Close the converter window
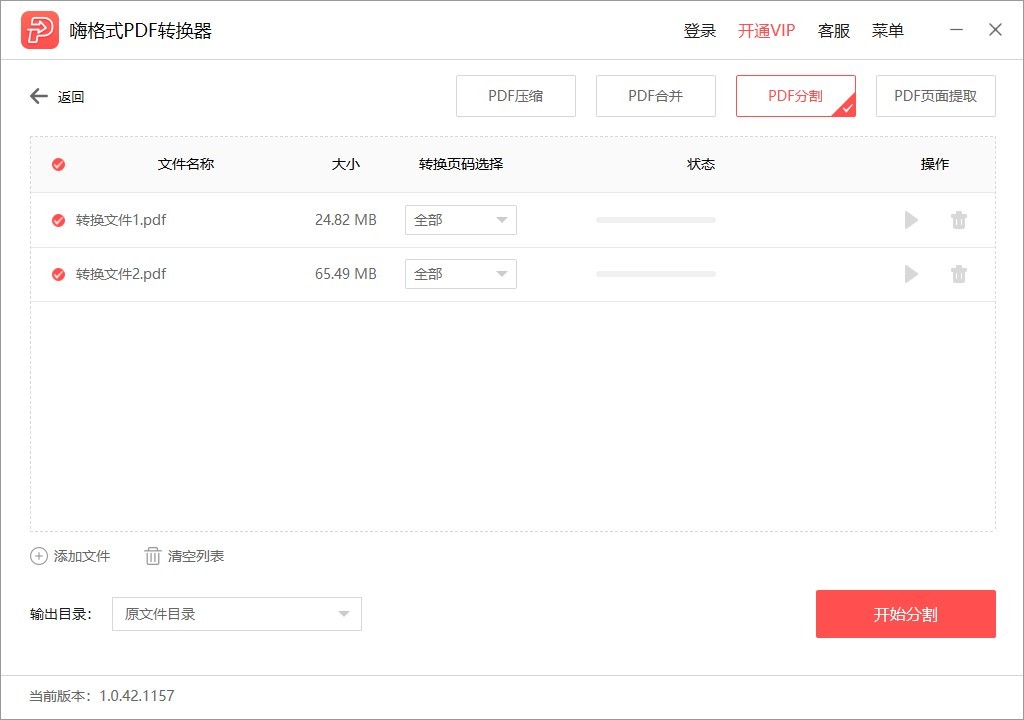 [x=995, y=30]
